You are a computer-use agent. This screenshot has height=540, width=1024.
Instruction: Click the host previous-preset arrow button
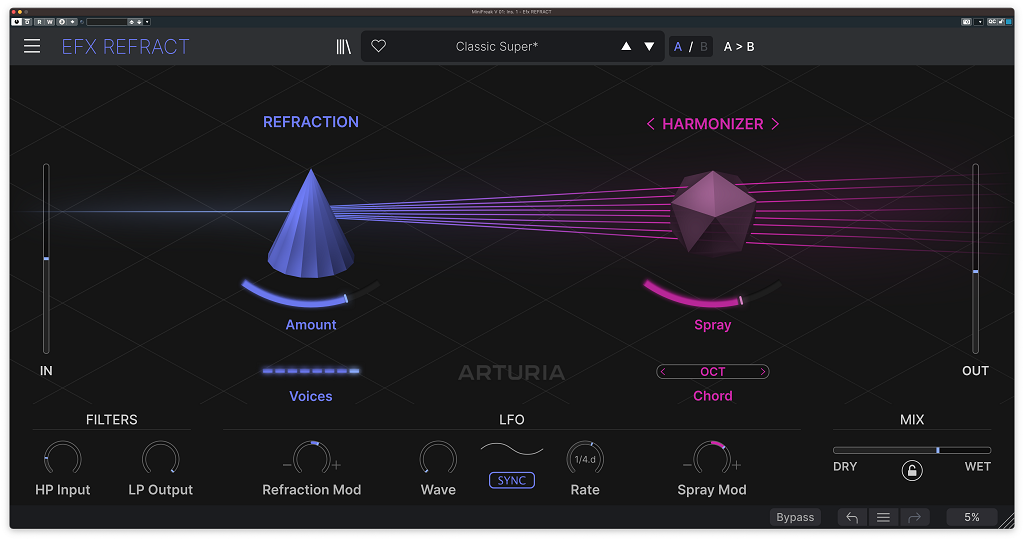[x=131, y=22]
